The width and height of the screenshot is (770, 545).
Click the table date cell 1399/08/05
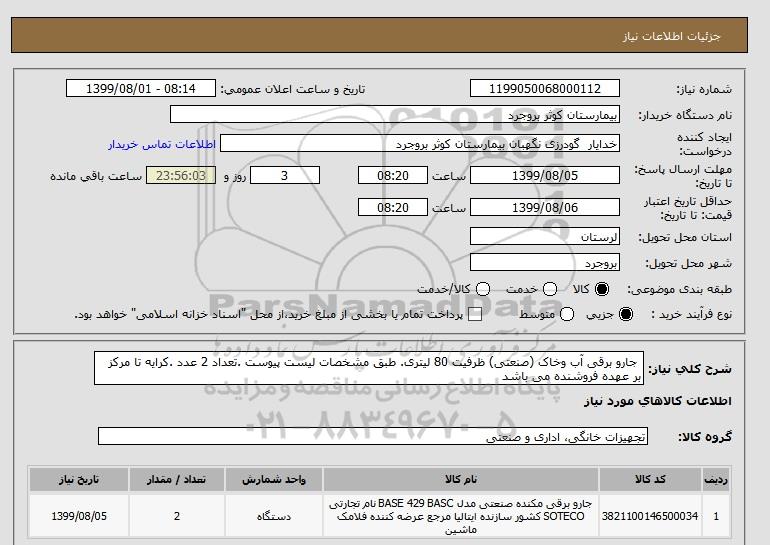[x=79, y=516]
